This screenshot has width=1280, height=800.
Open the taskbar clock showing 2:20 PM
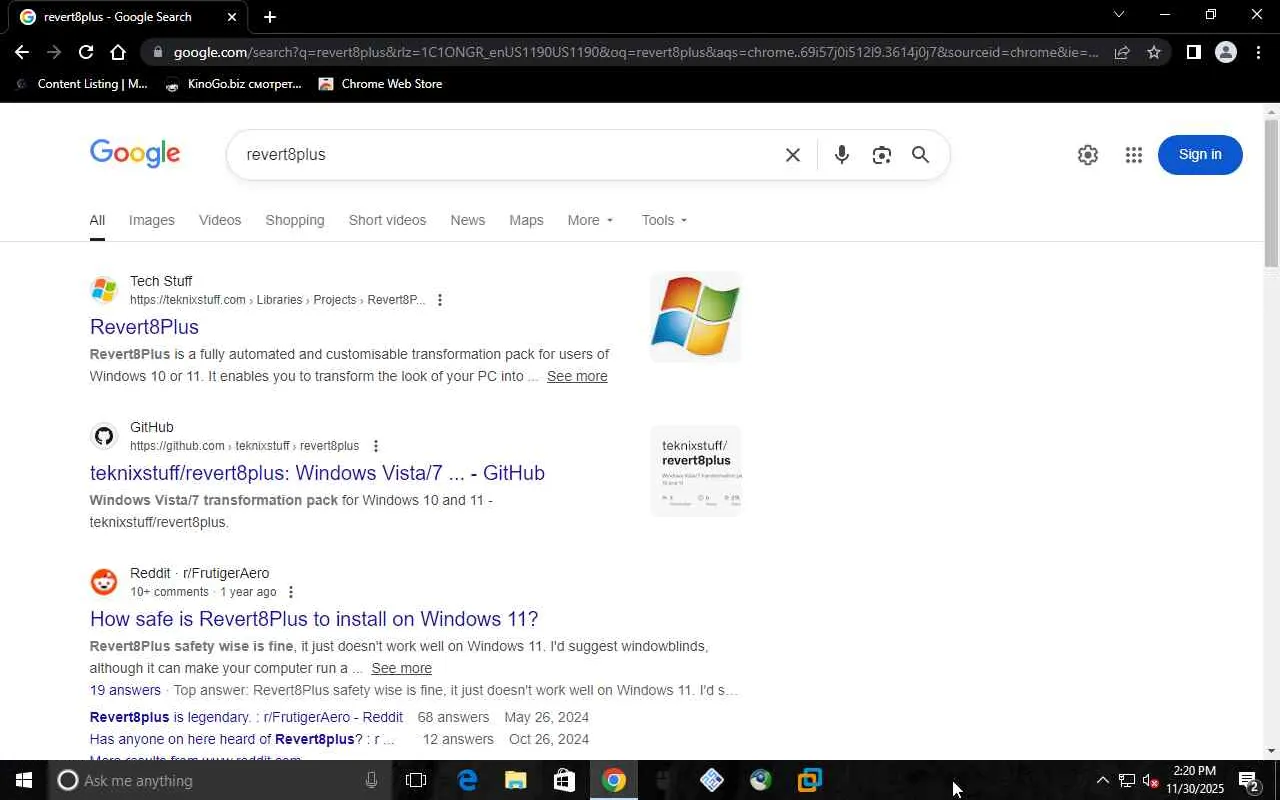point(1195,780)
